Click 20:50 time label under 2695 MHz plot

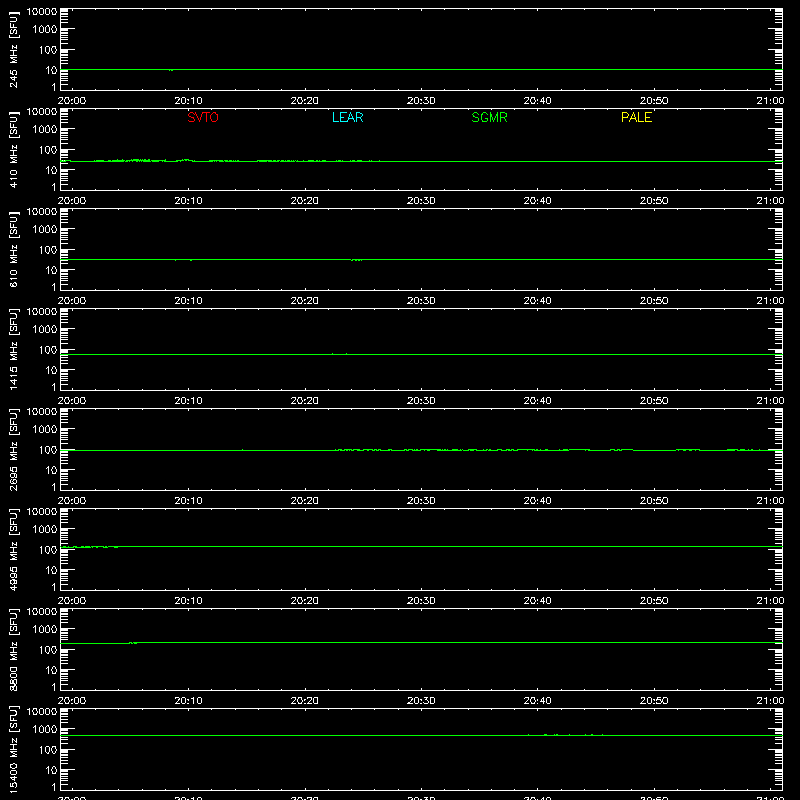pyautogui.click(x=654, y=501)
